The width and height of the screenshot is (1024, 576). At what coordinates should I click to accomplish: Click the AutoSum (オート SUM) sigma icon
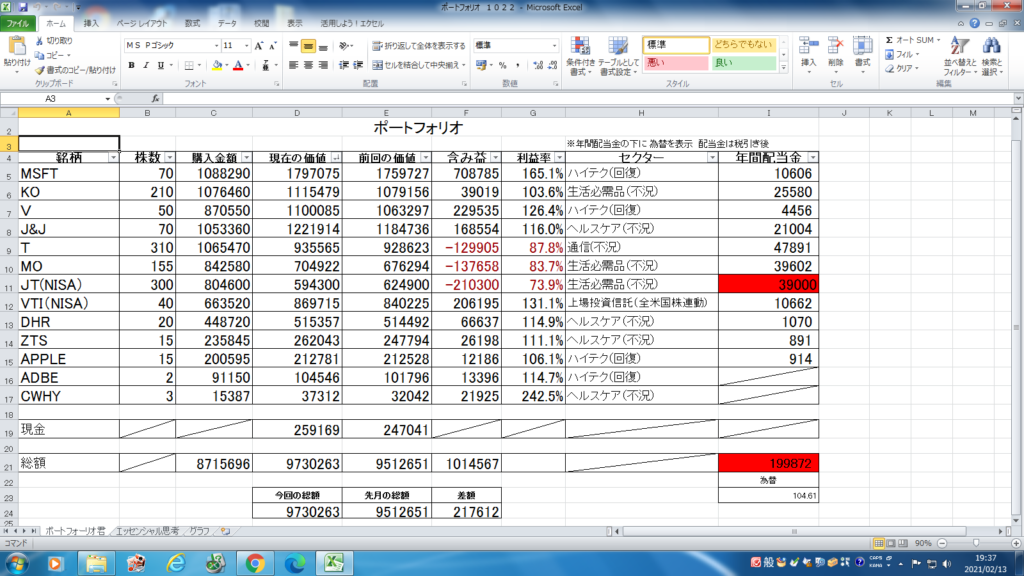[x=889, y=40]
